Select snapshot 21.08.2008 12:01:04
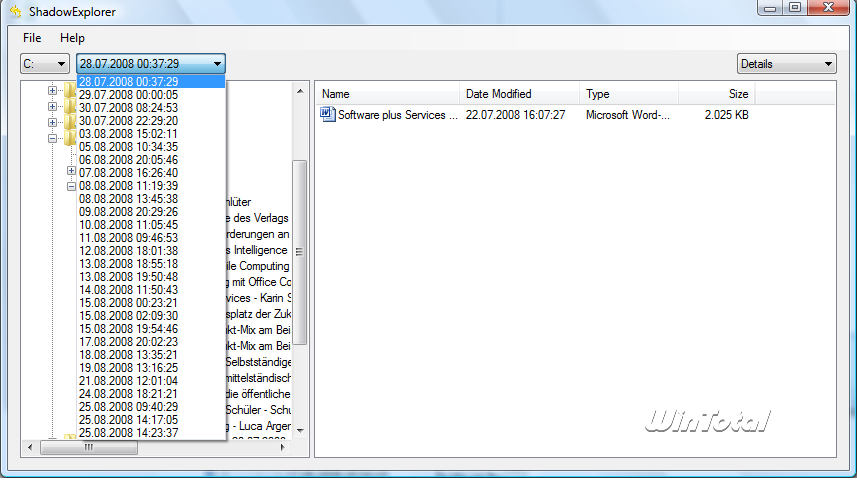857x480 pixels. pyautogui.click(x=151, y=381)
